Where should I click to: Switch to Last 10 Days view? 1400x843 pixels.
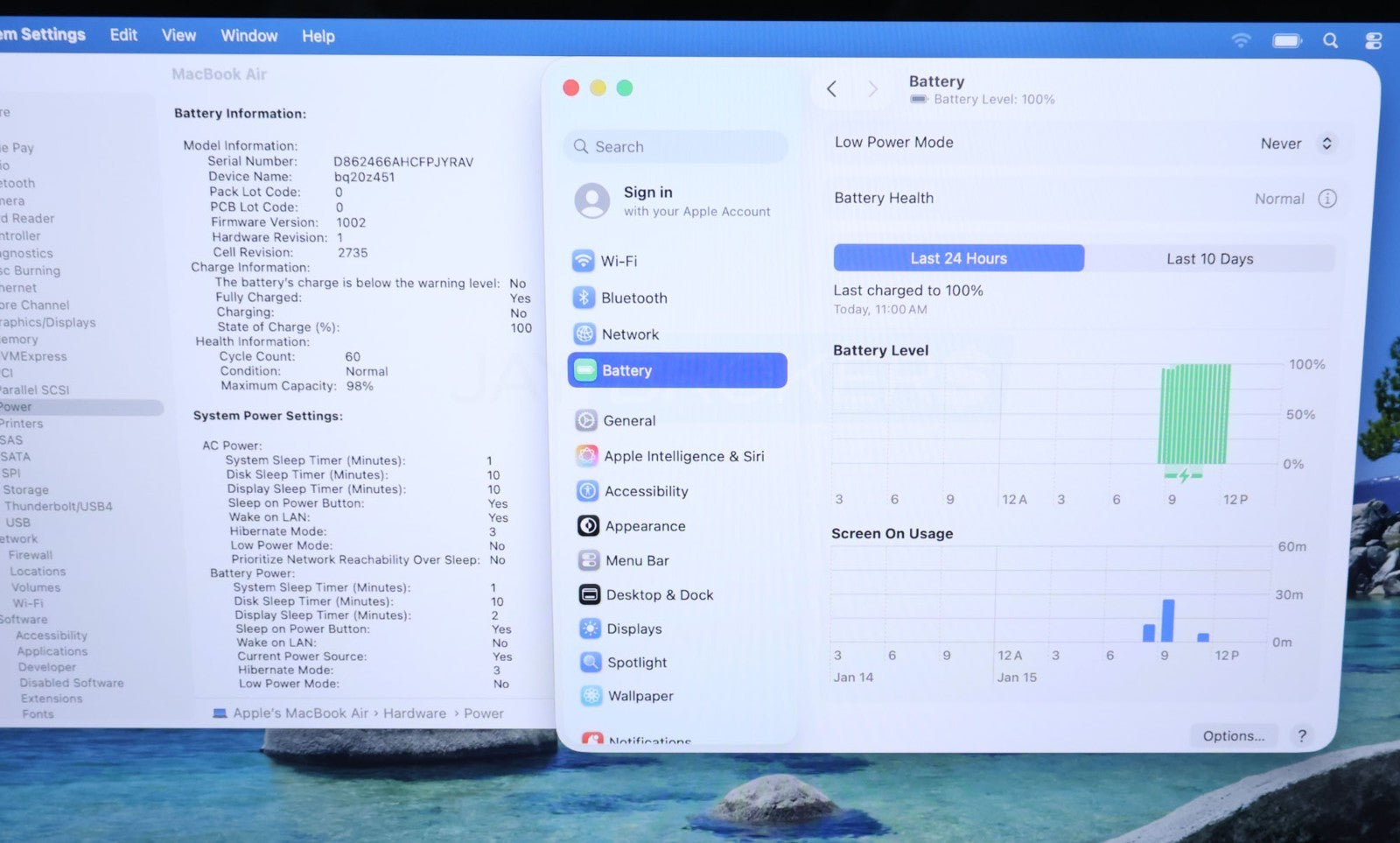pyautogui.click(x=1209, y=259)
